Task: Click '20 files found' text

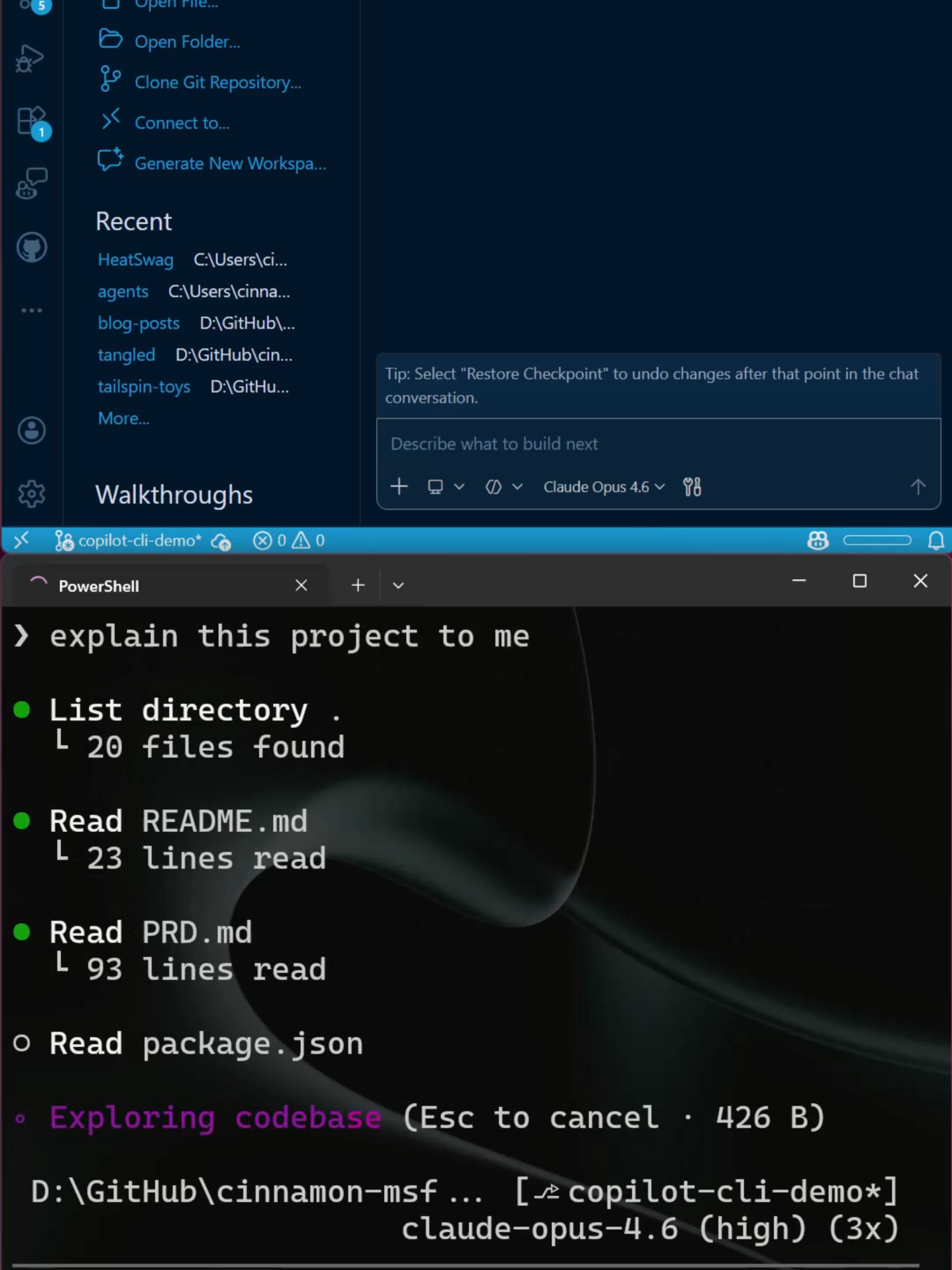Action: point(216,747)
